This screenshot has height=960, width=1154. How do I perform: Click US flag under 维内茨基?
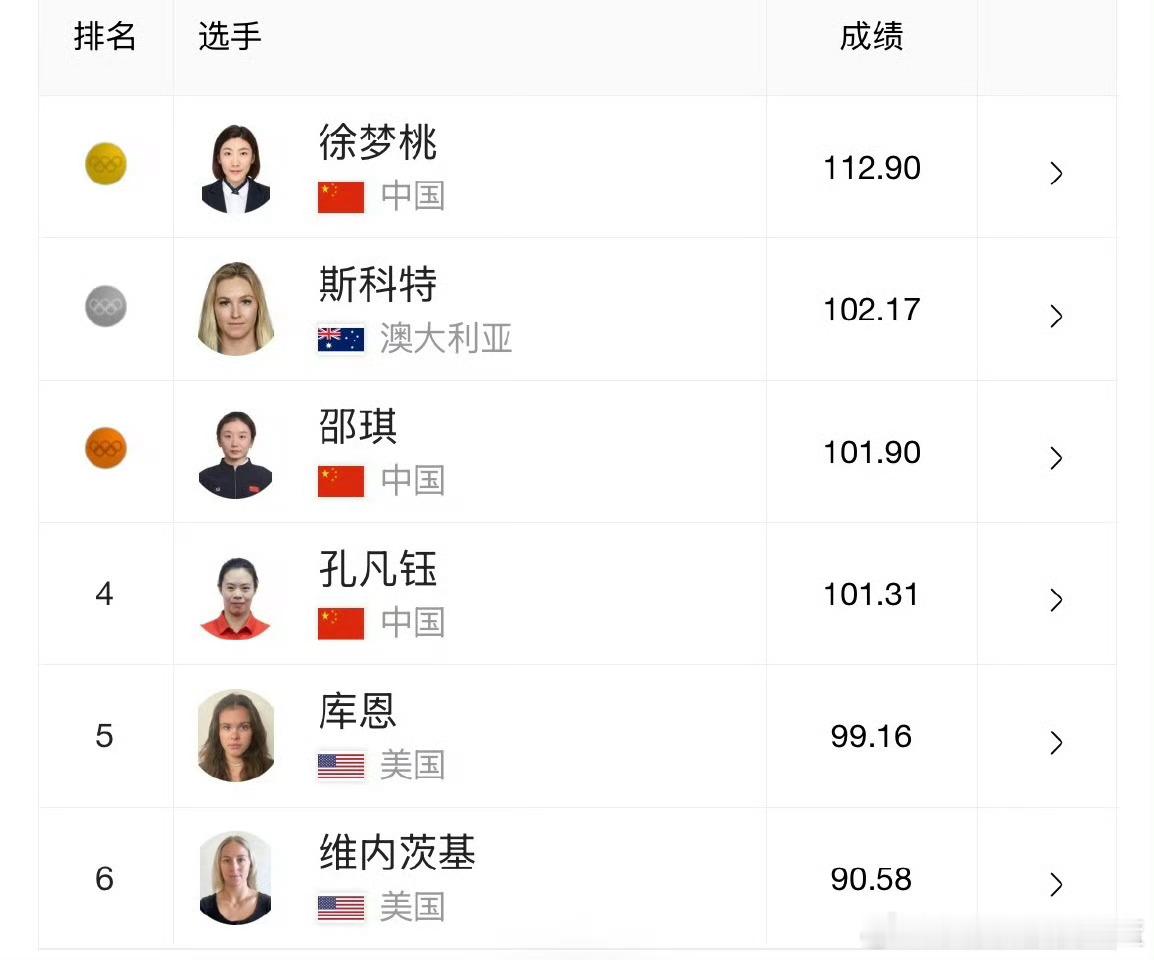(341, 908)
